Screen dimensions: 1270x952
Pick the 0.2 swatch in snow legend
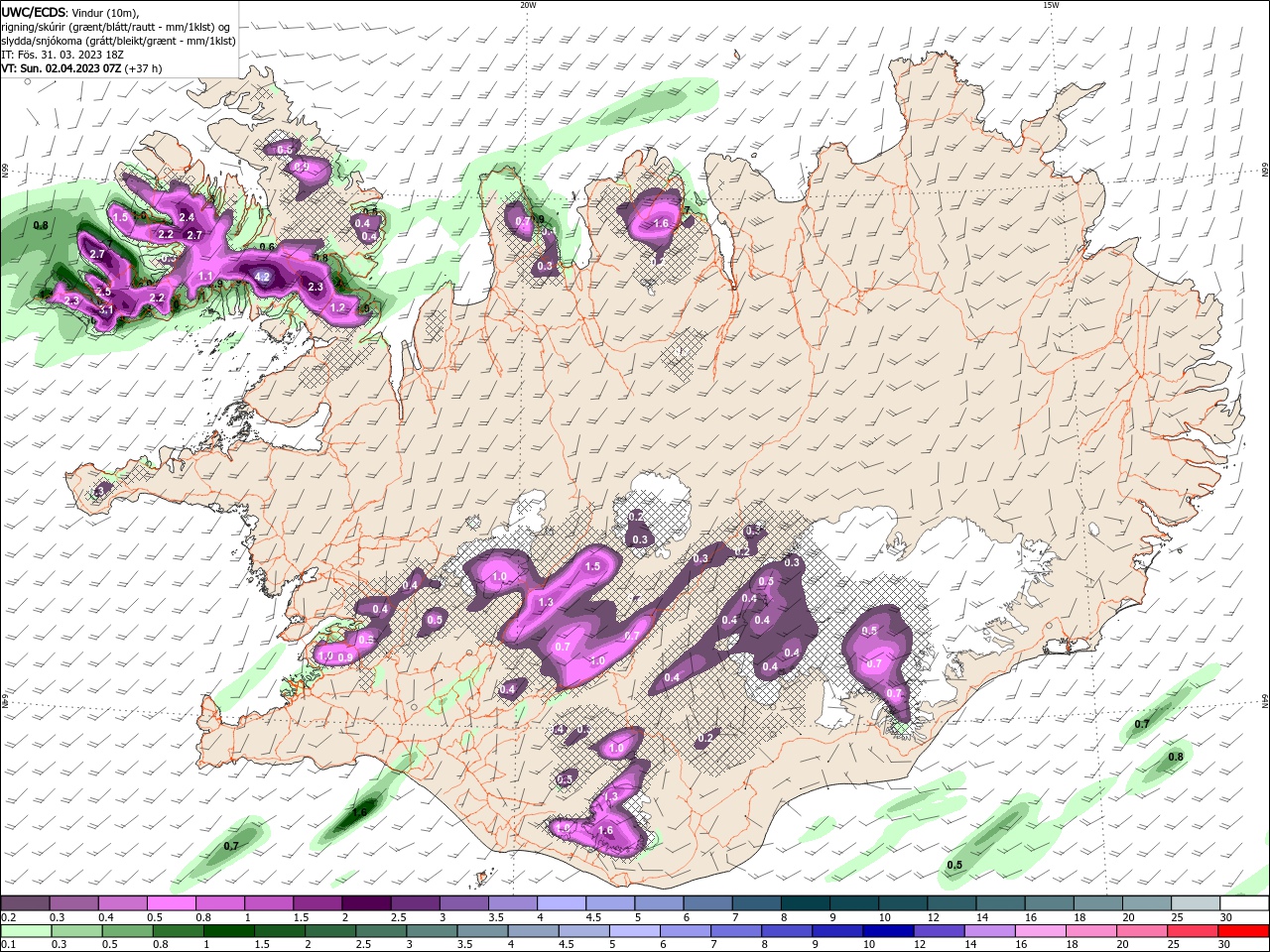pos(25,903)
